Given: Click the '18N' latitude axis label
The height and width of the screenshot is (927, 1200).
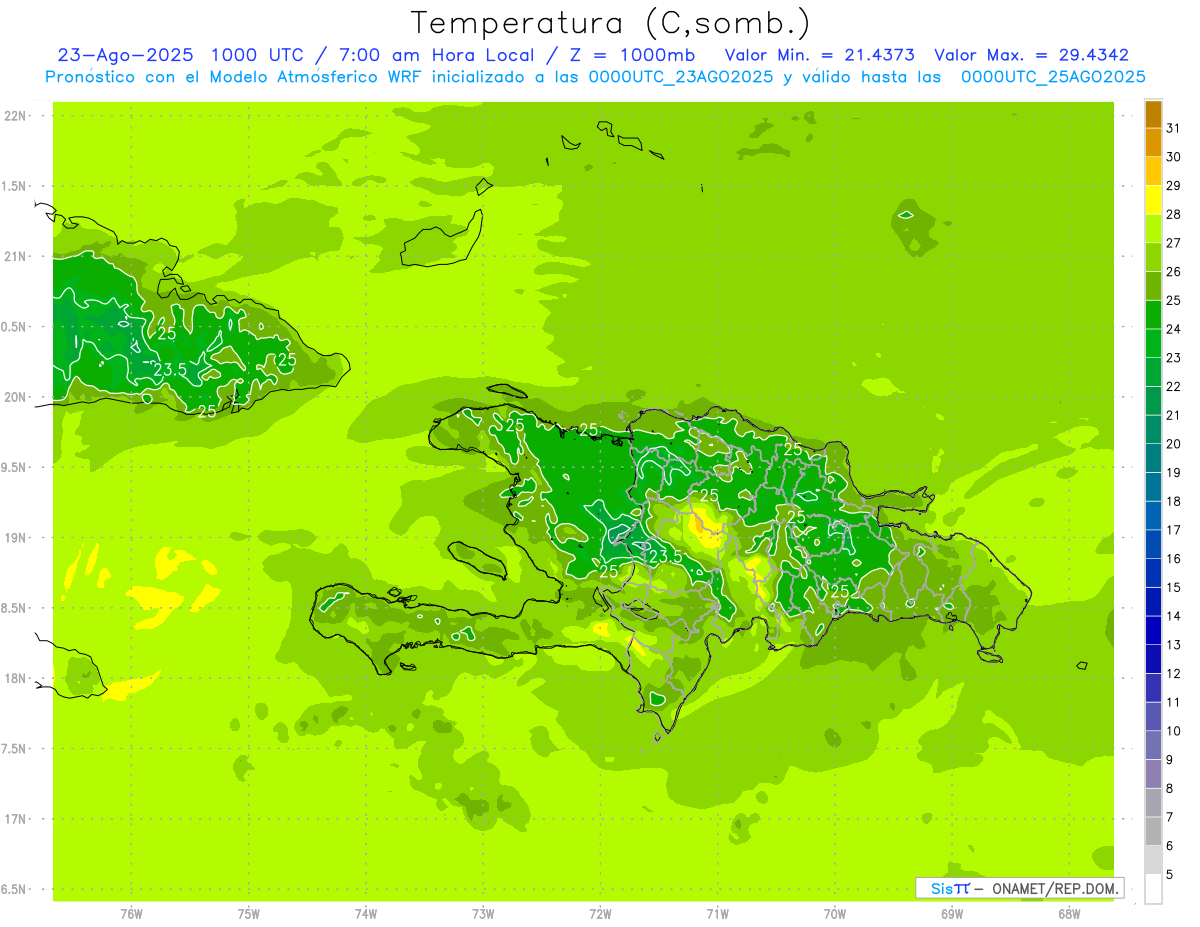Looking at the screenshot, I should (x=16, y=678).
